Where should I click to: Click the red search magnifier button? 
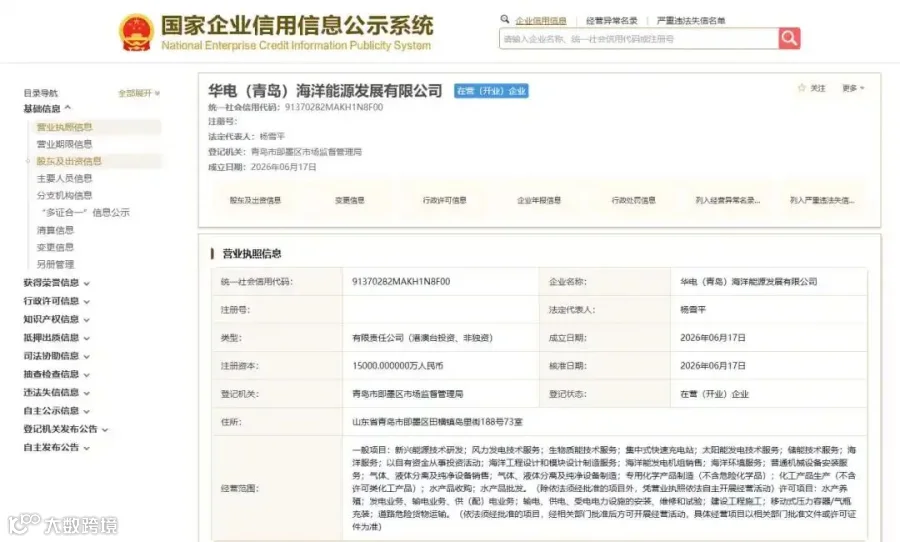point(789,38)
